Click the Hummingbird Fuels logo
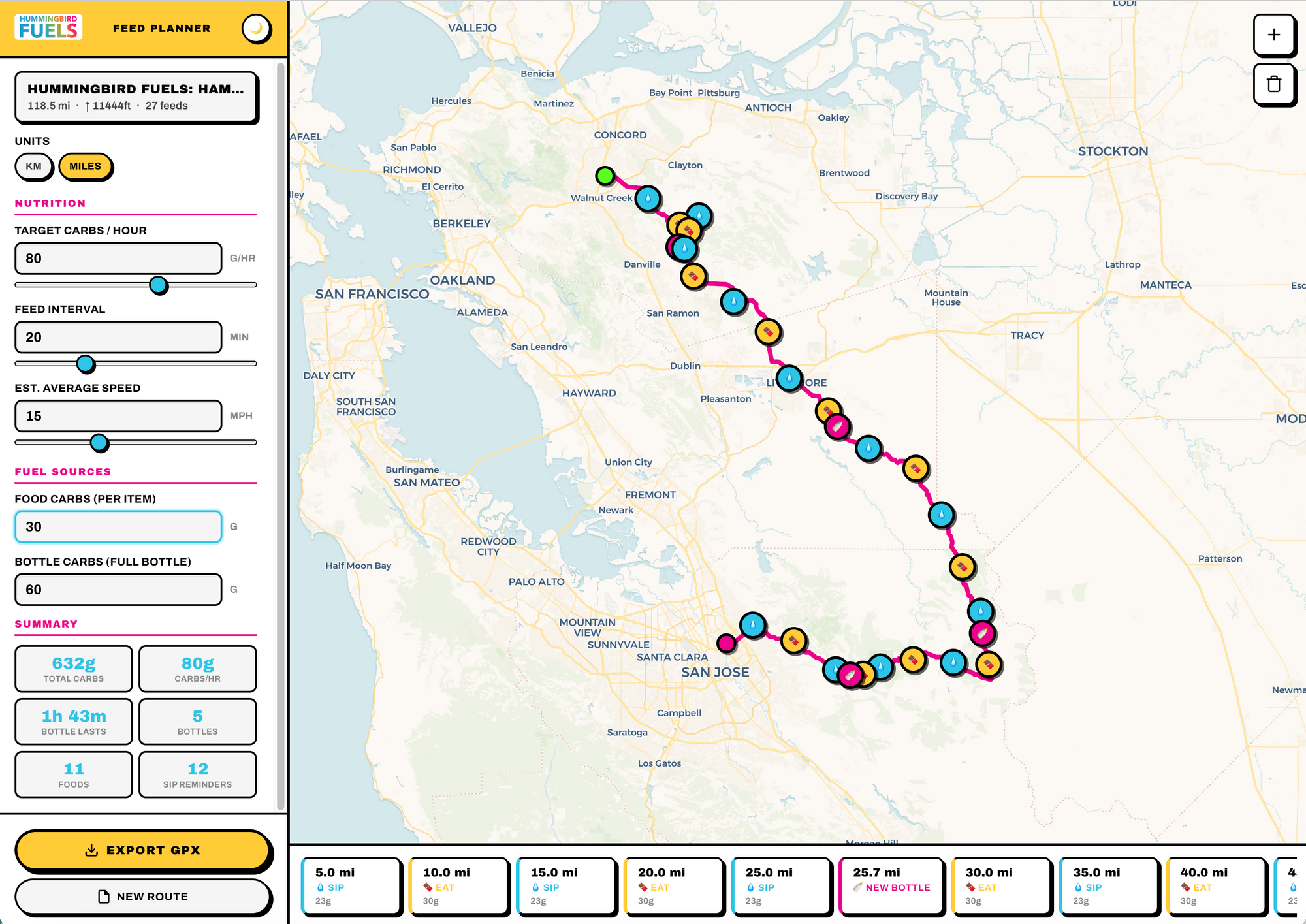1306x924 pixels. [48, 27]
